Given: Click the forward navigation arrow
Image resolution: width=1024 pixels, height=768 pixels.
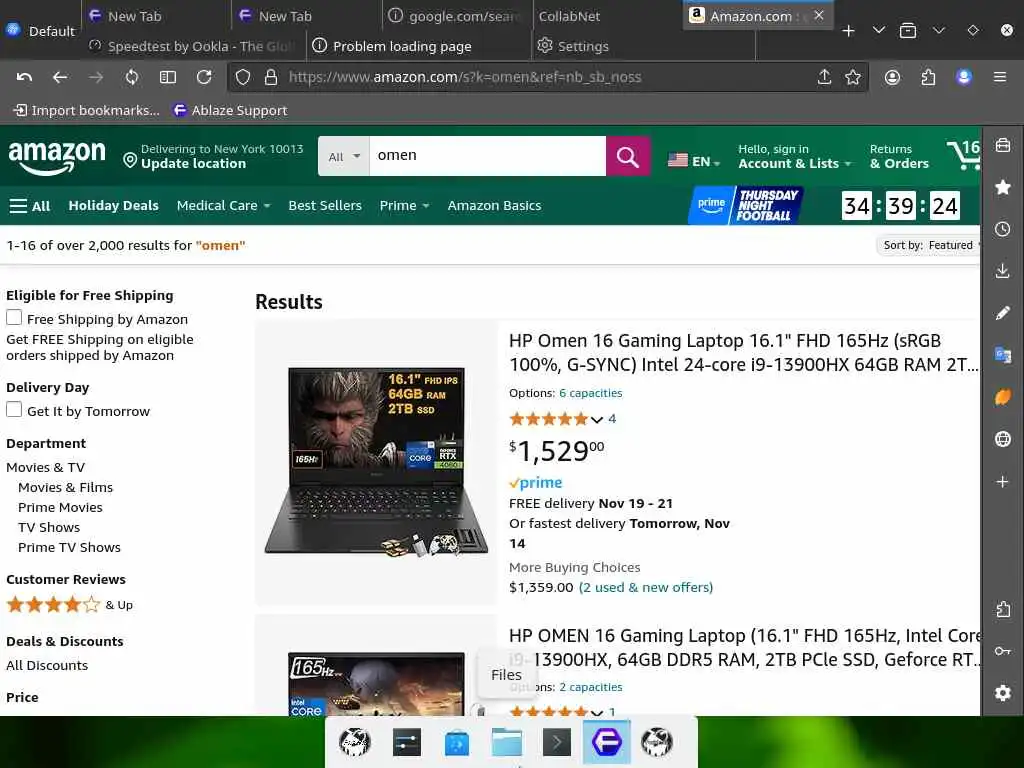Looking at the screenshot, I should click(96, 77).
